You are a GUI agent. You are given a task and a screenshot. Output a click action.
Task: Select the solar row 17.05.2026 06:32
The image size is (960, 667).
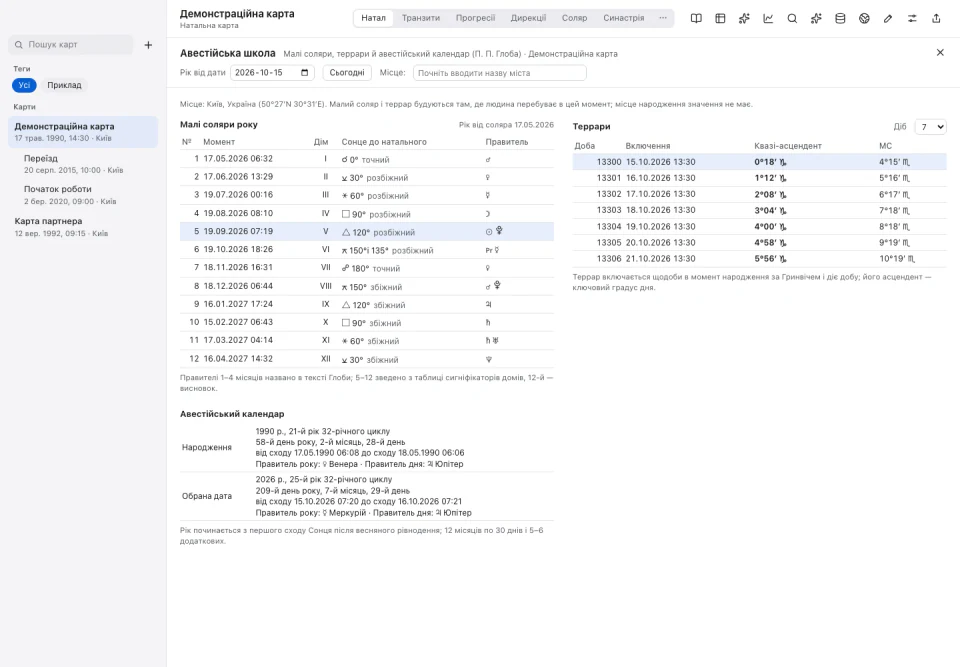[x=367, y=159]
